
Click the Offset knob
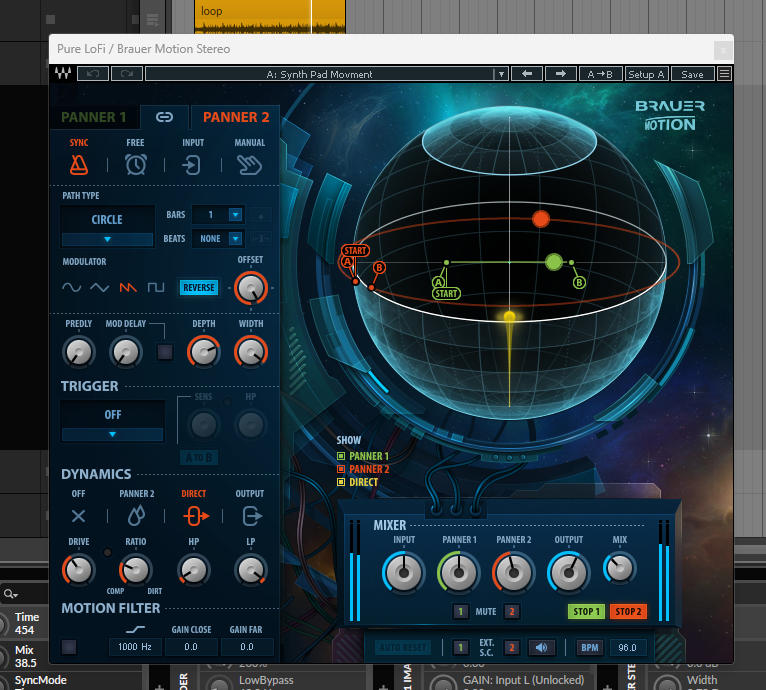tap(251, 288)
